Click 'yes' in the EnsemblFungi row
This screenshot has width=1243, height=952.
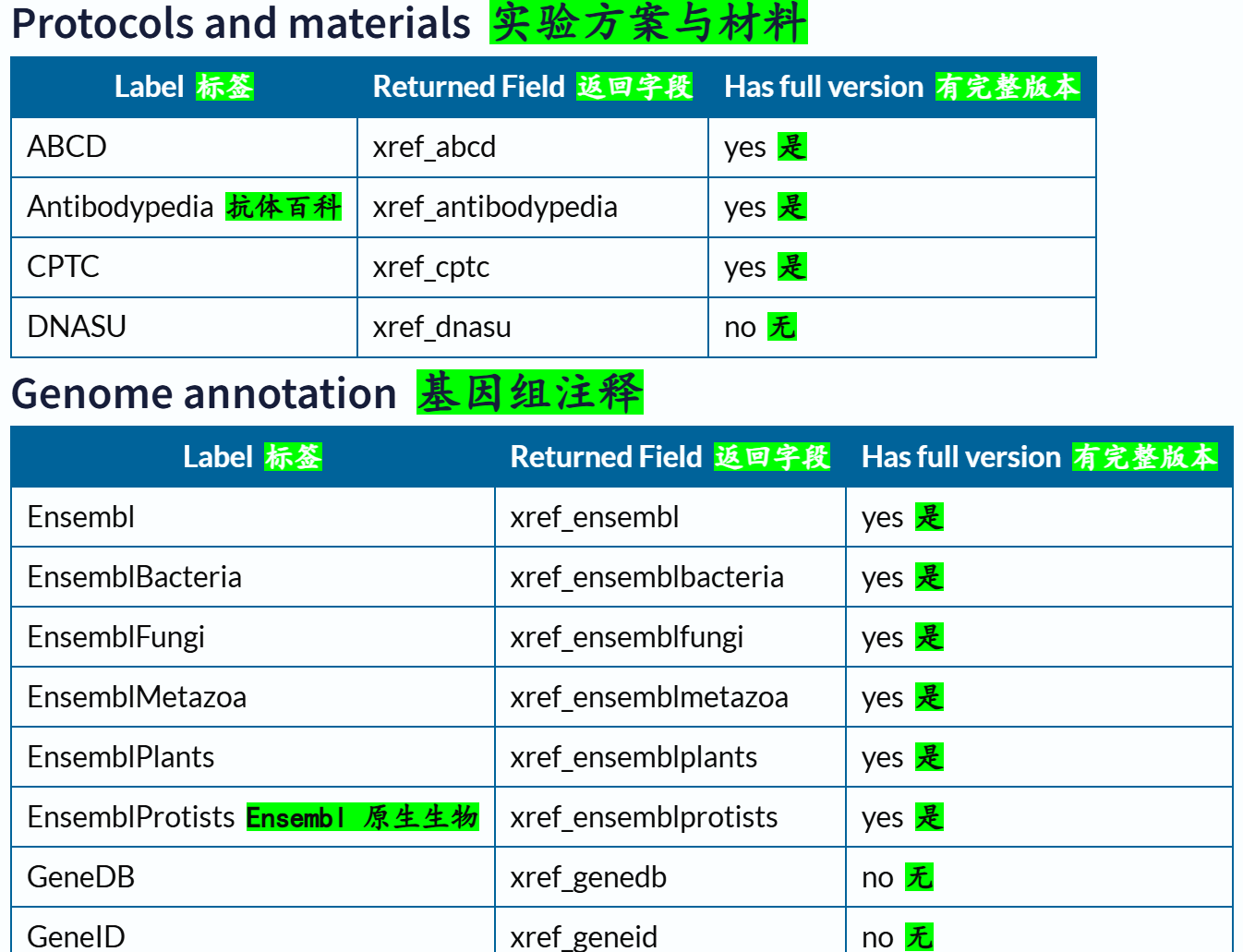pyautogui.click(x=883, y=638)
